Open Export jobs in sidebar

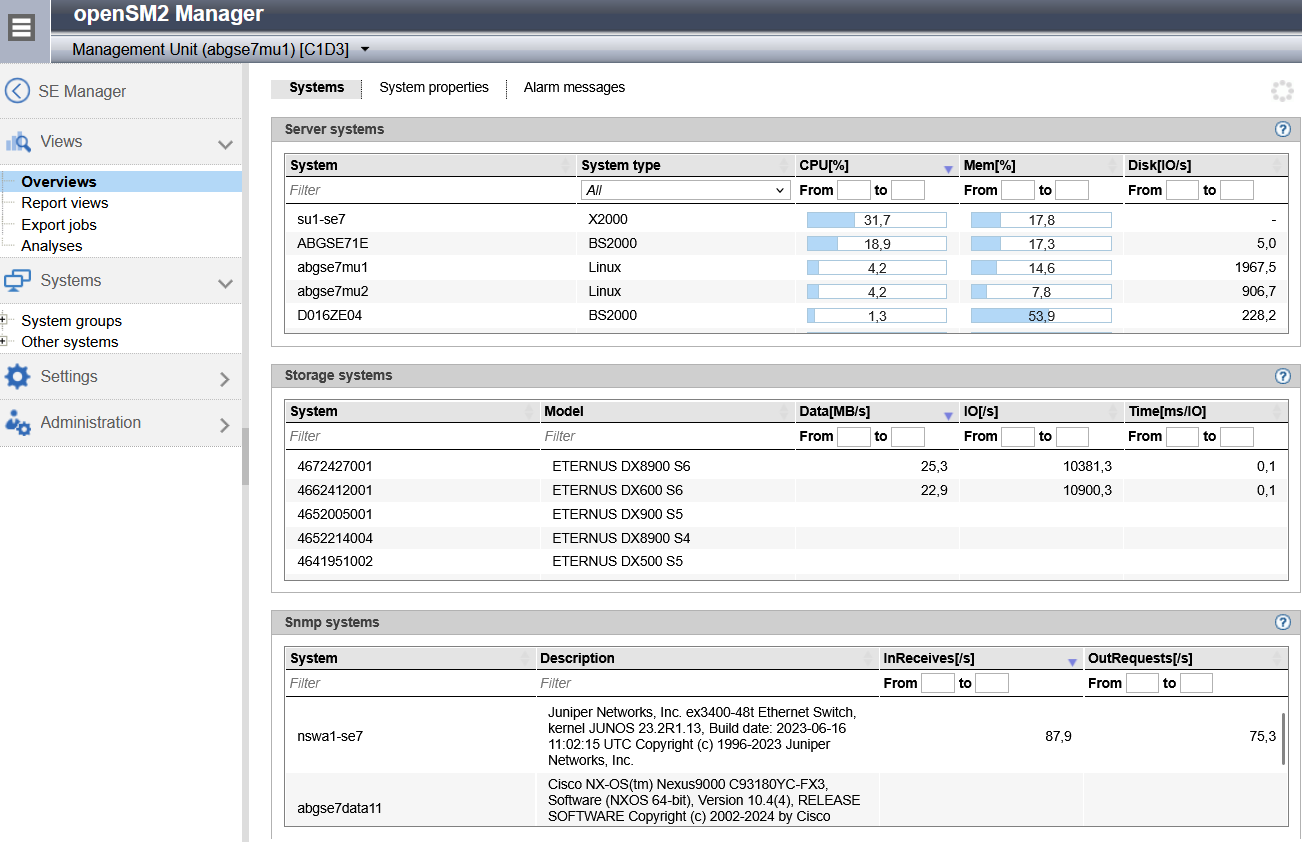(x=59, y=225)
